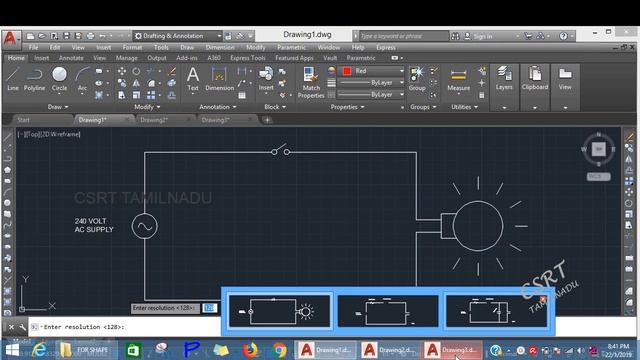The image size is (640, 360).
Task: Add a new drawing tab with plus
Action: pyautogui.click(x=267, y=120)
